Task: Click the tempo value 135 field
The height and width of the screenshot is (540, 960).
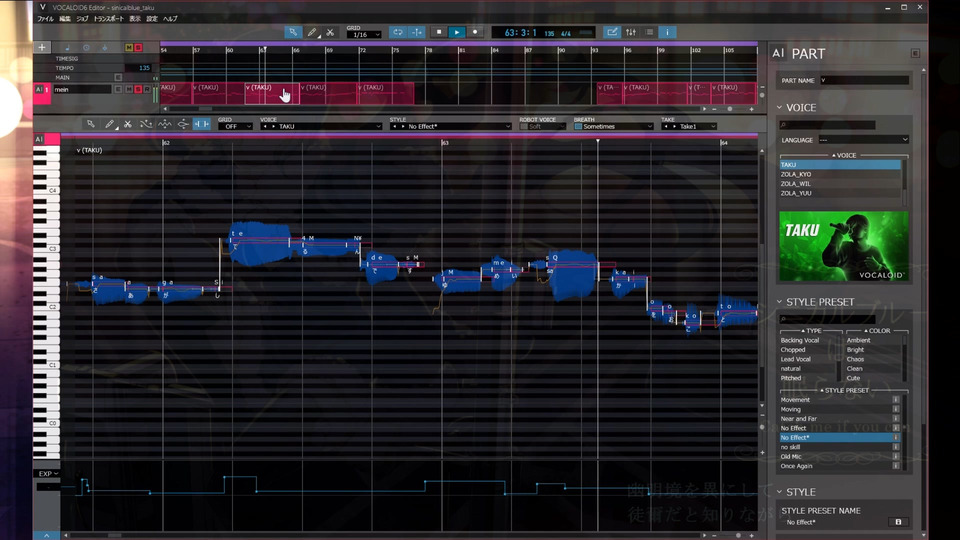Action: pos(138,68)
